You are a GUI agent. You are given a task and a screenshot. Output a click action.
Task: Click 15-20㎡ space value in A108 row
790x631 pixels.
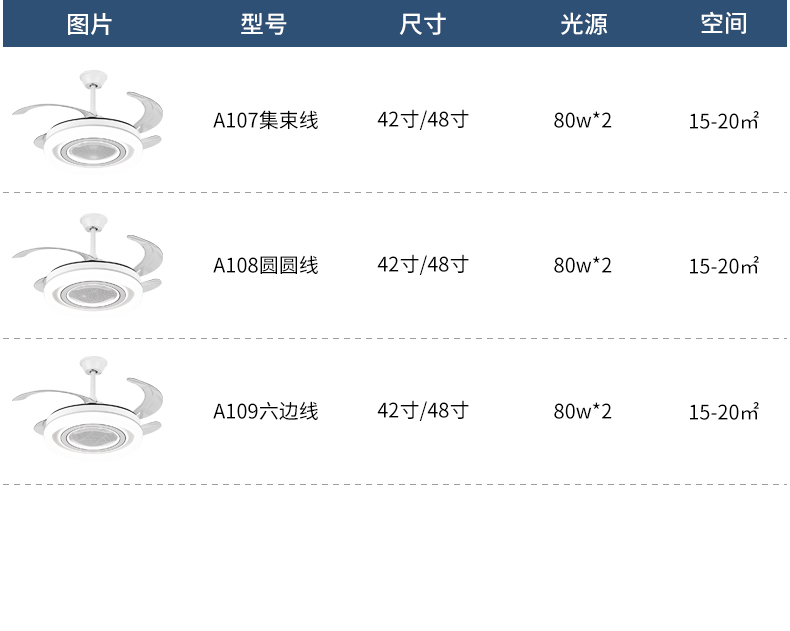[x=723, y=266]
